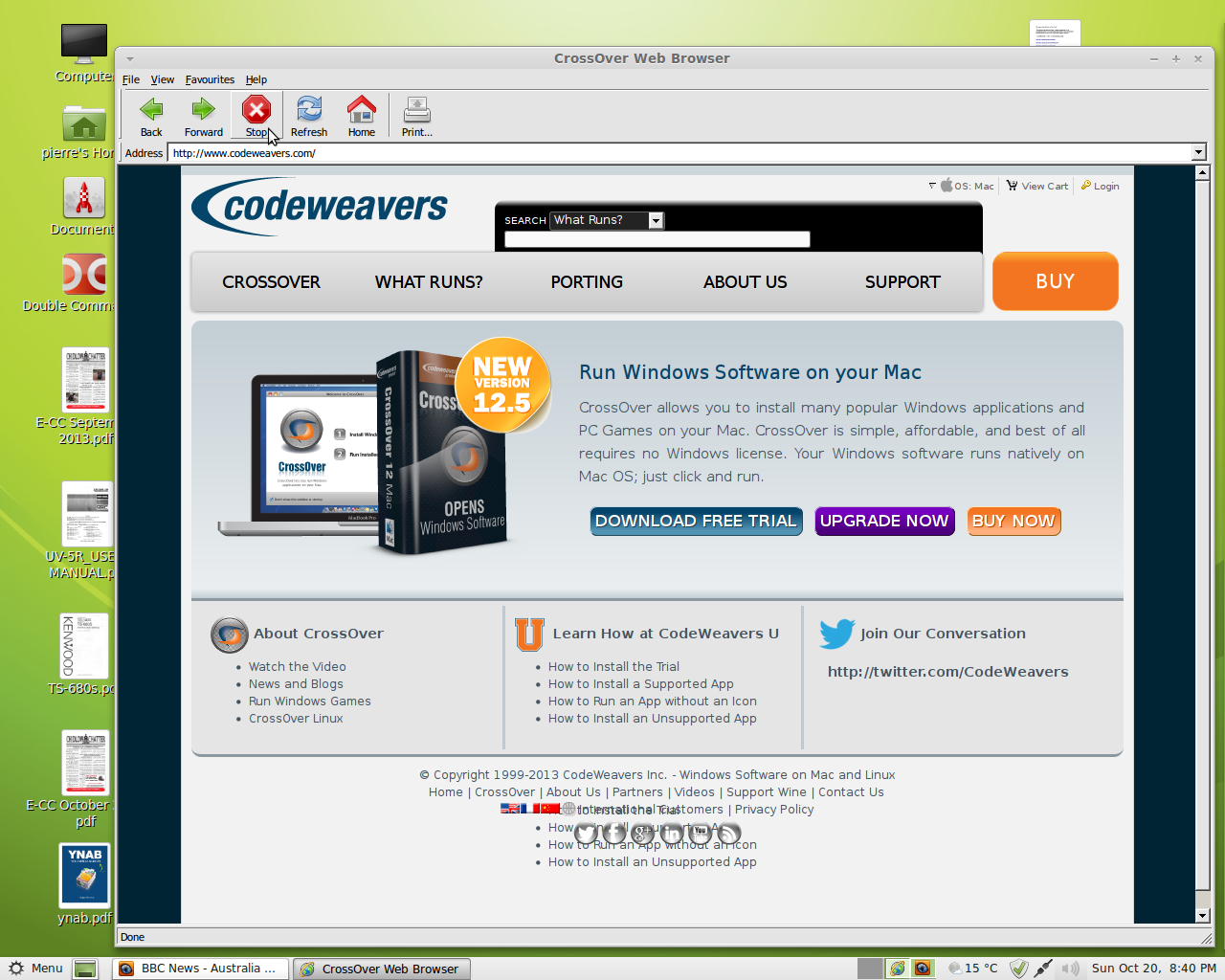1225x980 pixels.
Task: Click the RSS feed round icon
Action: [x=729, y=834]
